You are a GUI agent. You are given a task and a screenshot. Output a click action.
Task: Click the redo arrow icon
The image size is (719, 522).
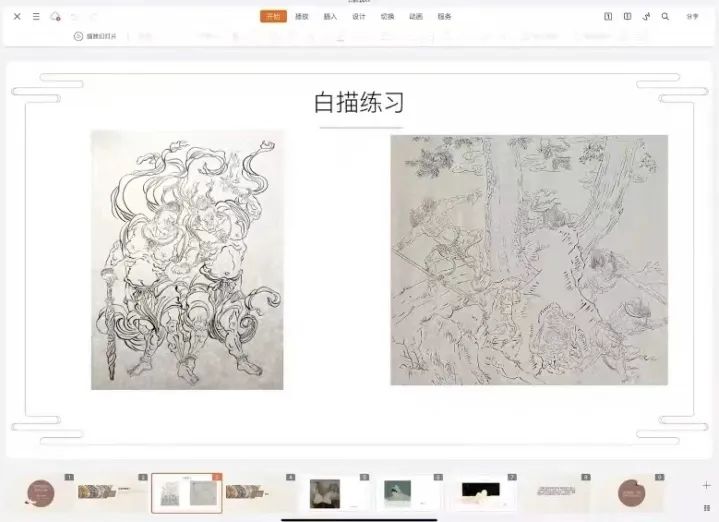93,17
